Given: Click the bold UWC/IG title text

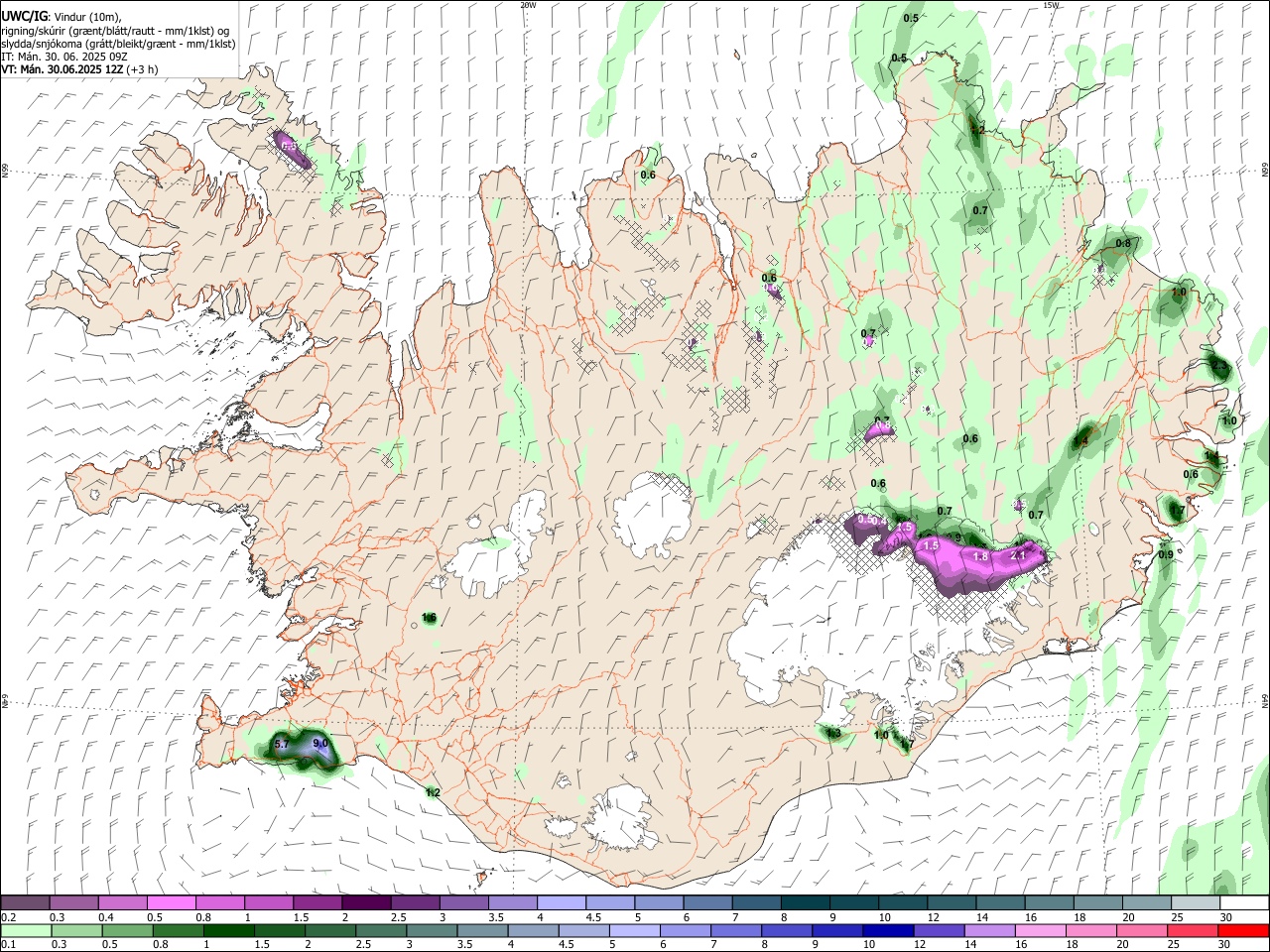Looking at the screenshot, I should pos(23,17).
